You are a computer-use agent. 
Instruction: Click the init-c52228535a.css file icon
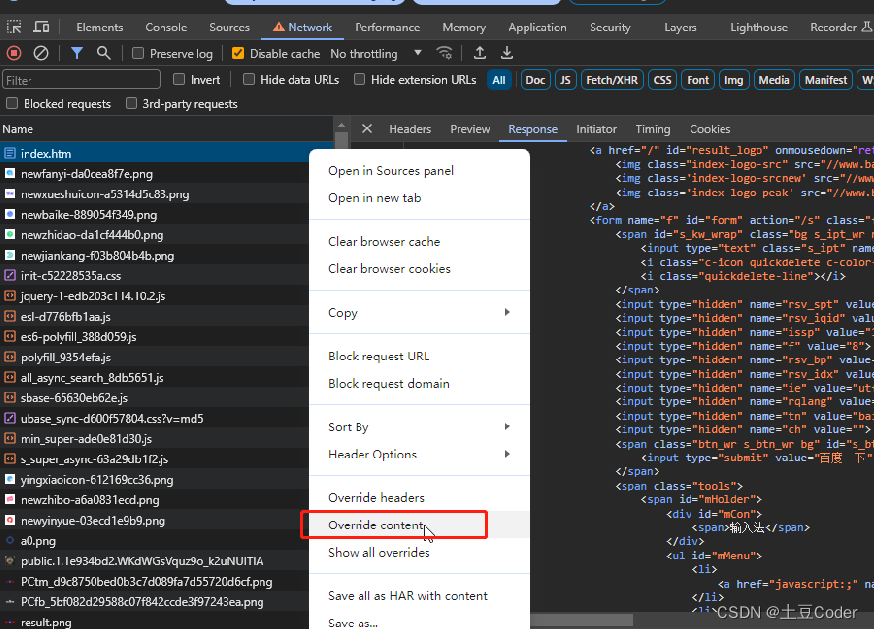pos(9,275)
